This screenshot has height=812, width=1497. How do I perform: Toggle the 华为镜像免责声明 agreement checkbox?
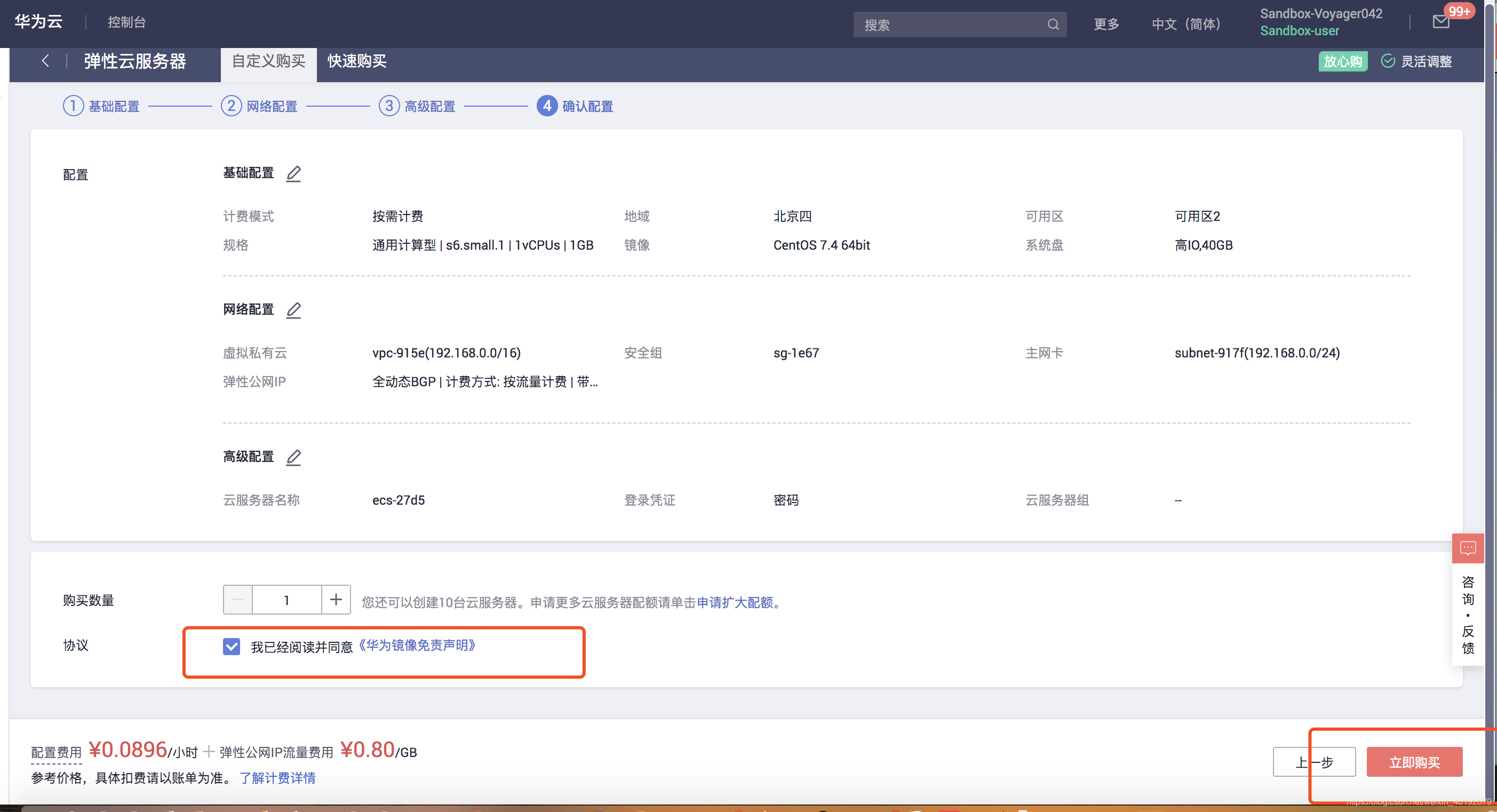point(232,646)
